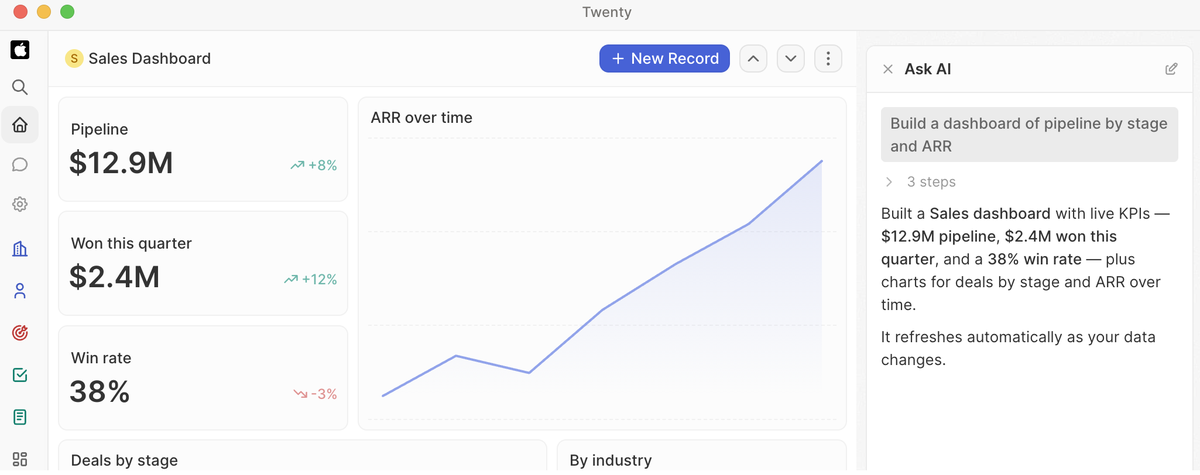The image size is (1200, 475).
Task: Click the Sales Dashboard title
Action: tap(150, 59)
